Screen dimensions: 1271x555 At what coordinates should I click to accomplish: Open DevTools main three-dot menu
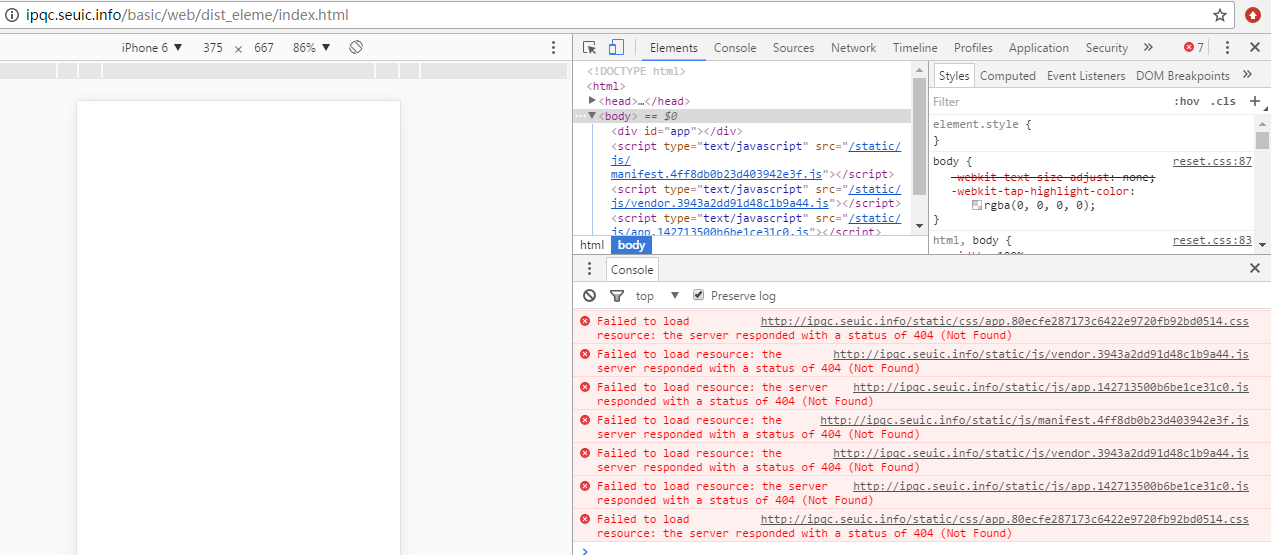(1227, 48)
